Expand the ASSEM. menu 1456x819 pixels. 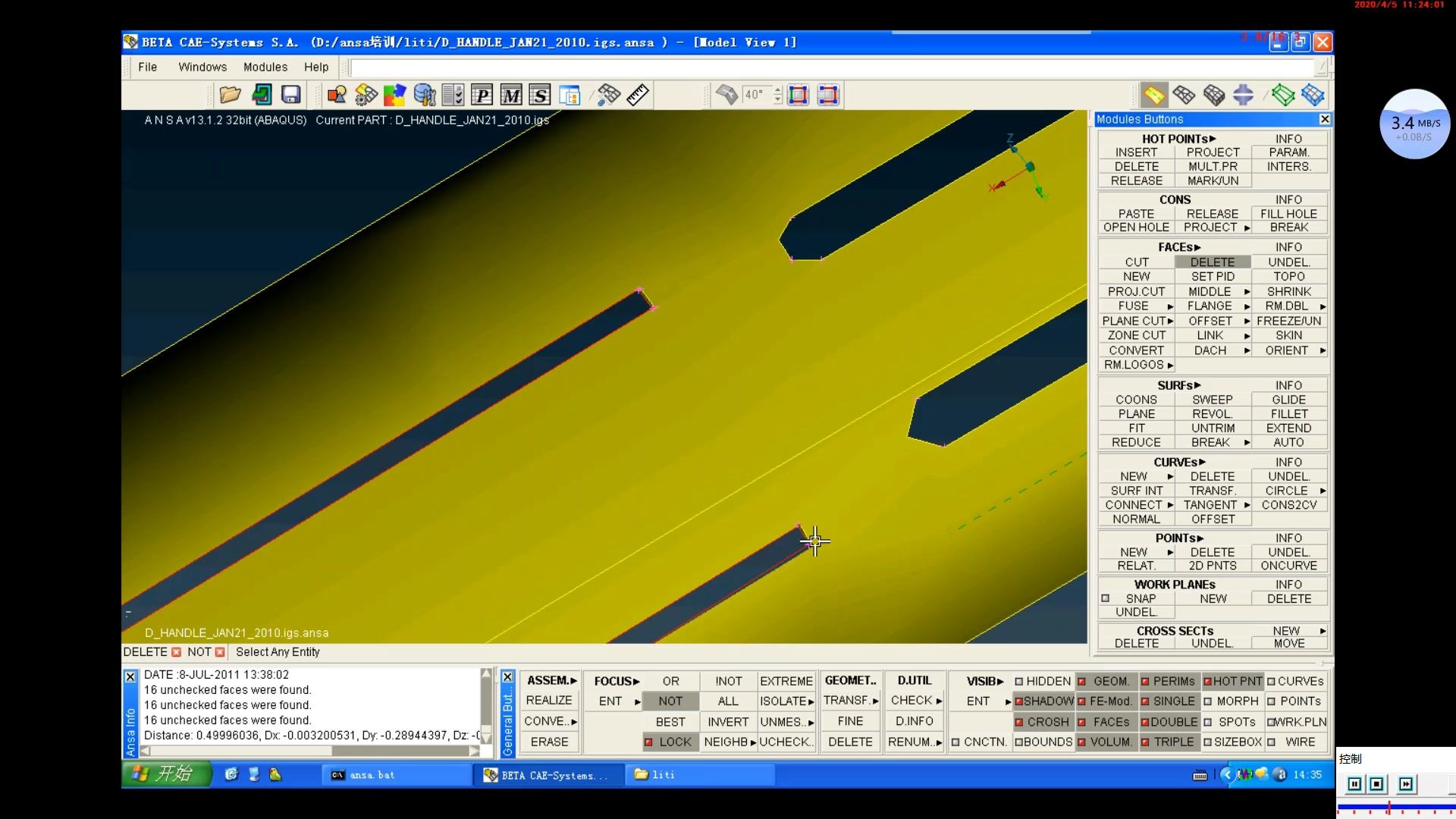[x=551, y=680]
